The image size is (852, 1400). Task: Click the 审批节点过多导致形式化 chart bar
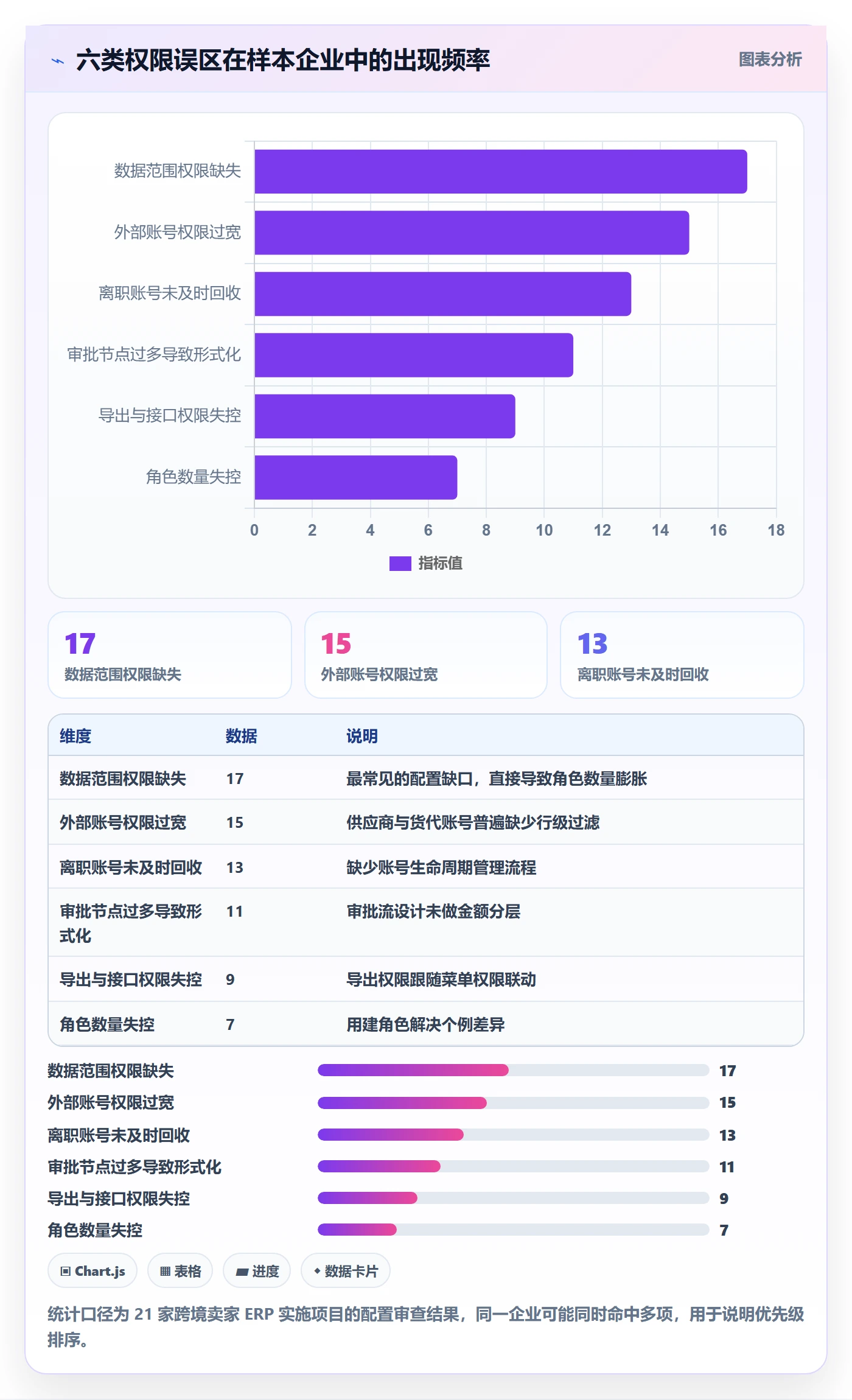coord(414,355)
